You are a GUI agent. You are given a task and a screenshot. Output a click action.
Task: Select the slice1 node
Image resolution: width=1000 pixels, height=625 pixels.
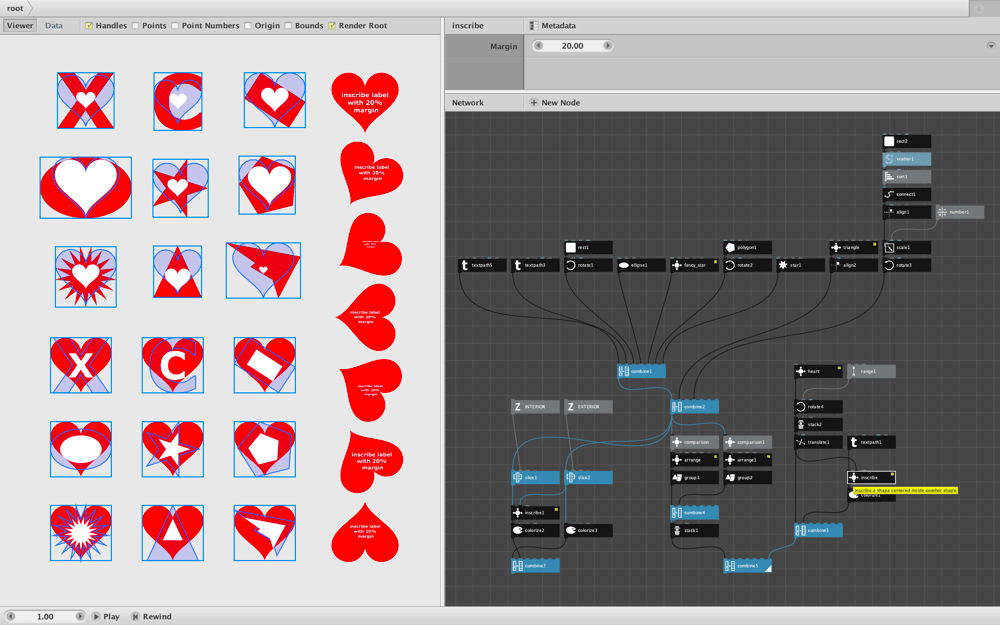pos(535,477)
